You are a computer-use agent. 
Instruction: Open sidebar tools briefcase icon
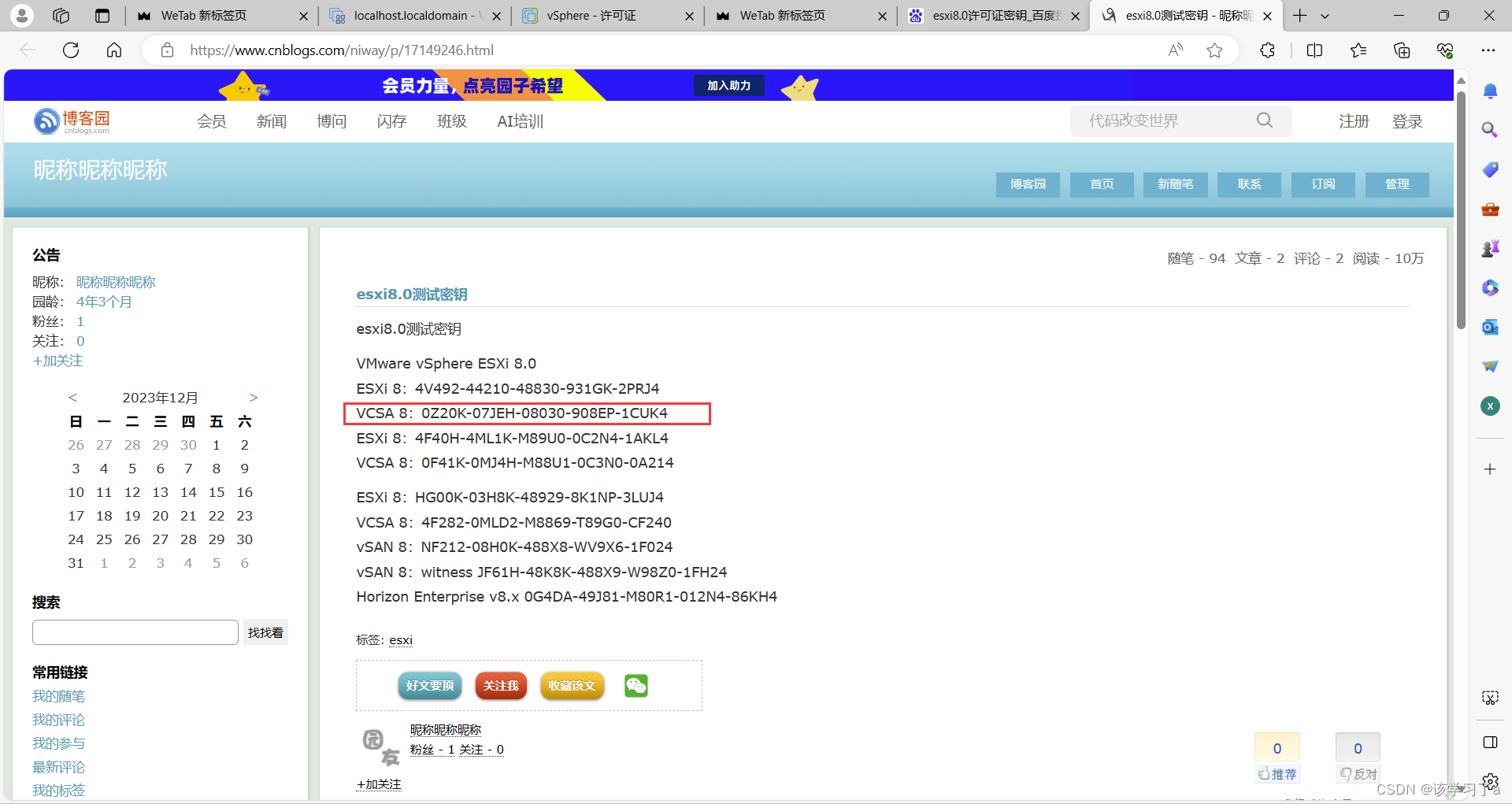1490,209
